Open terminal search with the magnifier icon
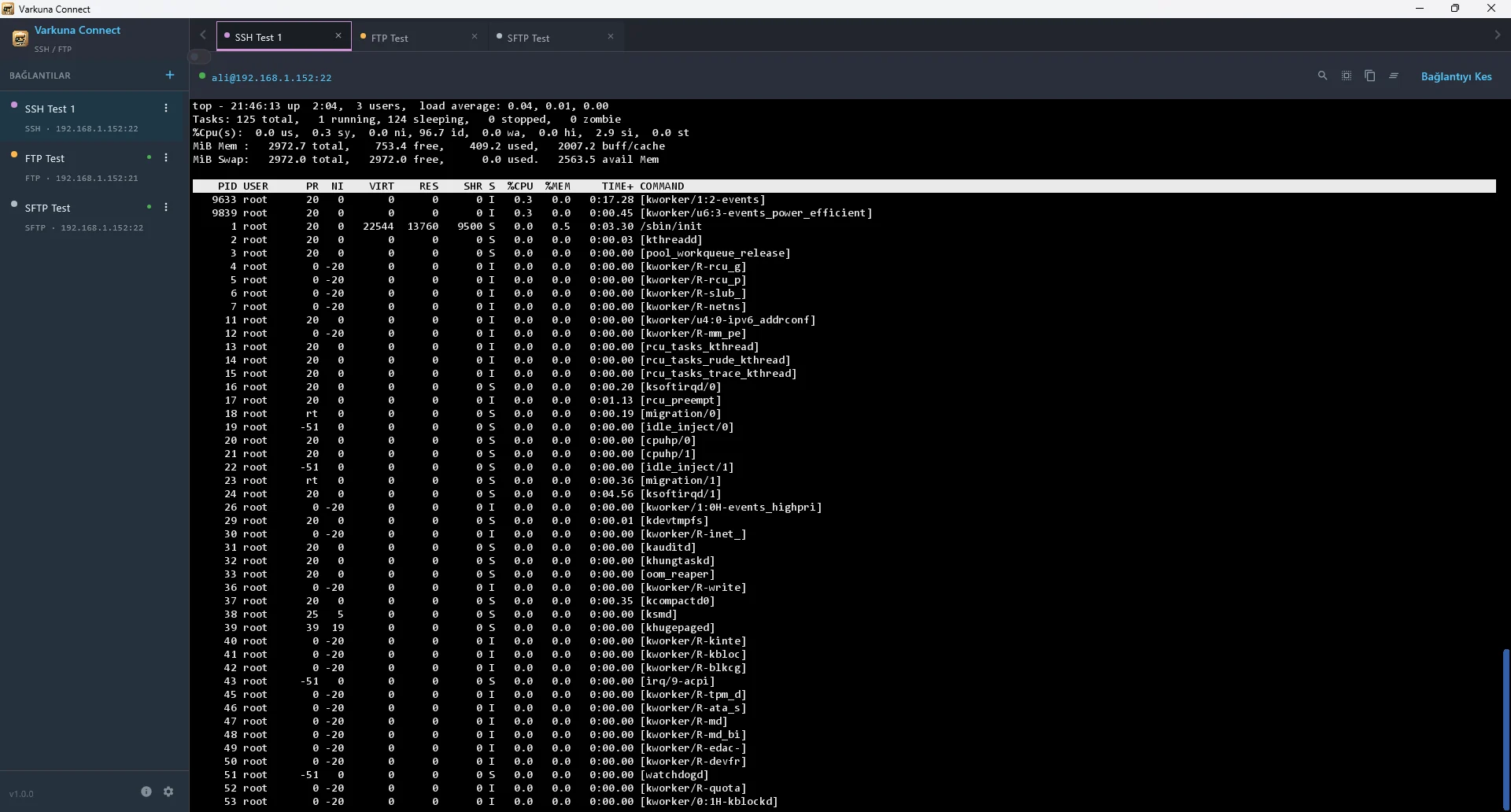This screenshot has width=1511, height=812. click(x=1322, y=76)
